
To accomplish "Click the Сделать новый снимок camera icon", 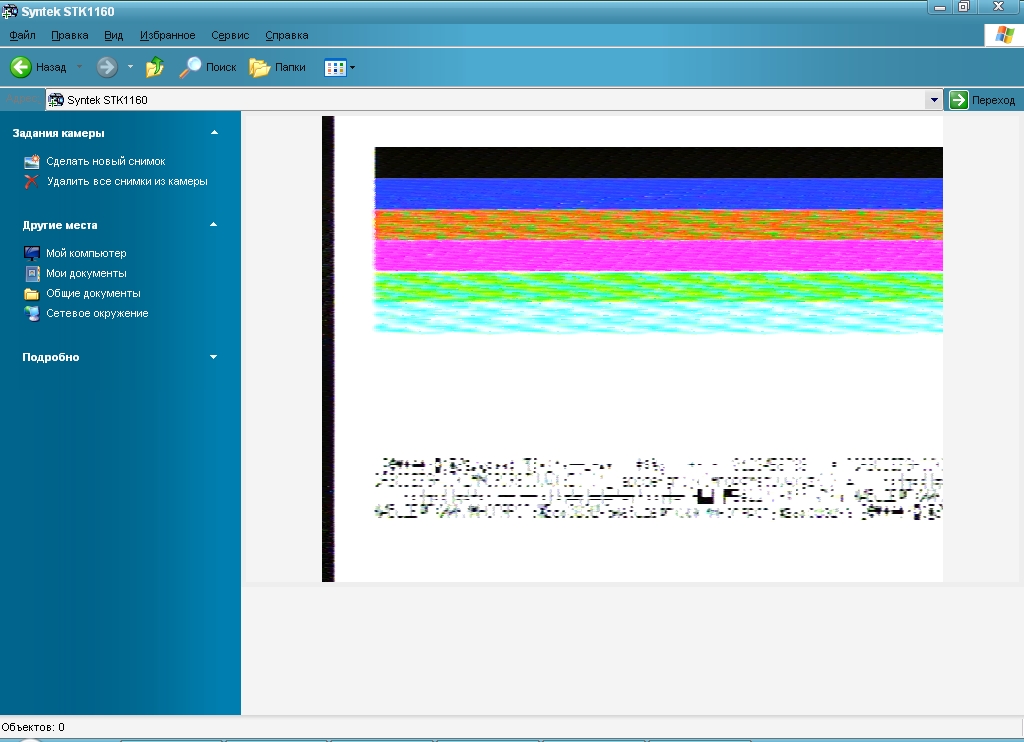I will tap(31, 161).
